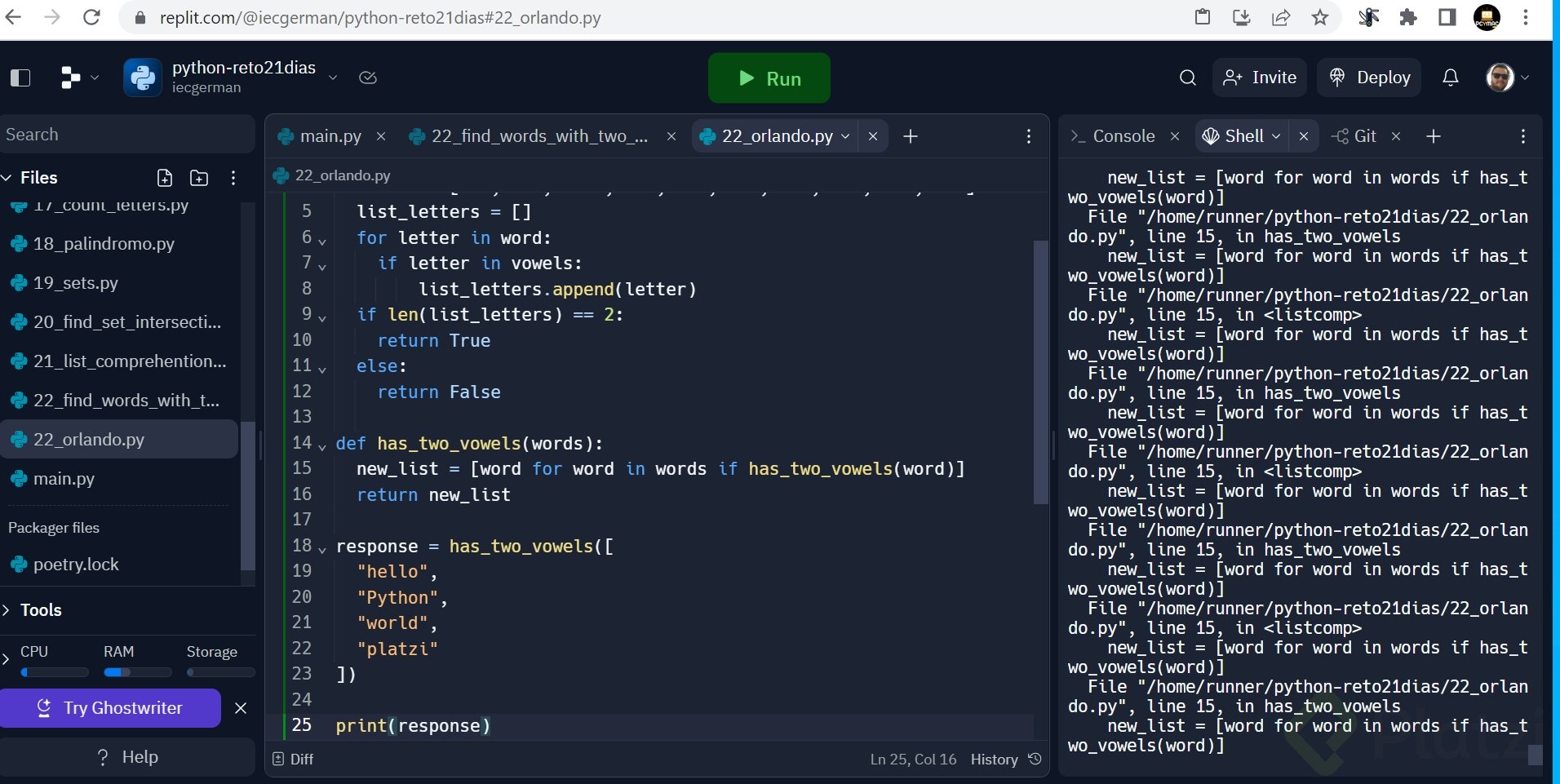Click the Invite button

(1260, 78)
